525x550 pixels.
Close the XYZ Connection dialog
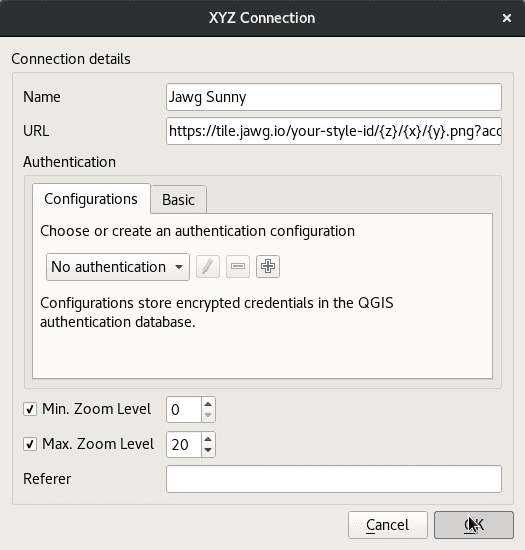506,18
